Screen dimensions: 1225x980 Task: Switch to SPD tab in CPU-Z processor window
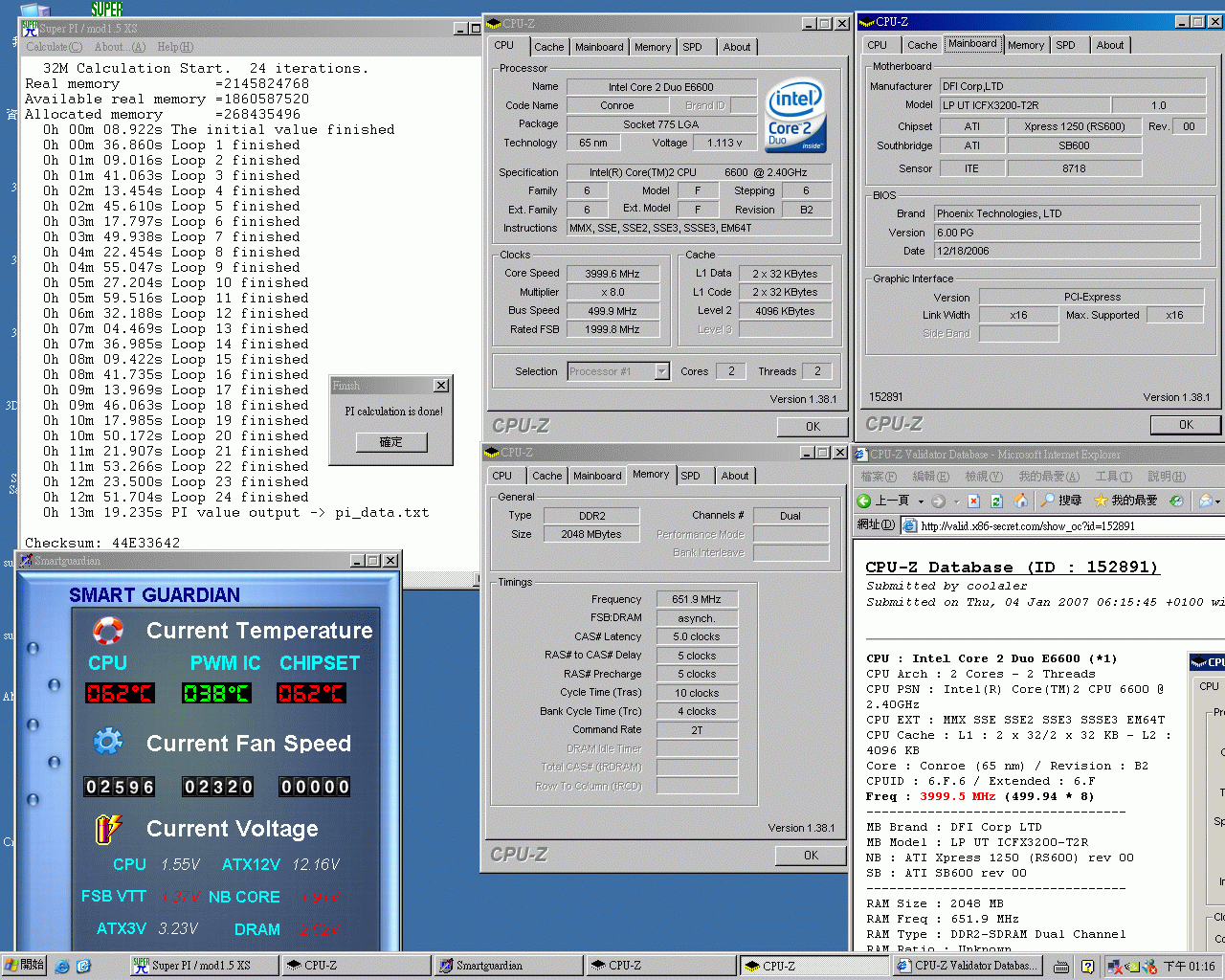point(692,47)
